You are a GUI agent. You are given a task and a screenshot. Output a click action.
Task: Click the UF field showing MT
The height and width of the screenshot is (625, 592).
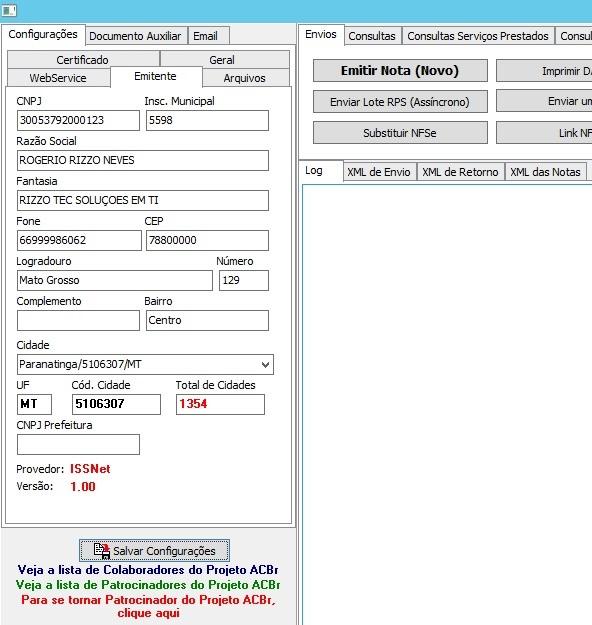(34, 404)
